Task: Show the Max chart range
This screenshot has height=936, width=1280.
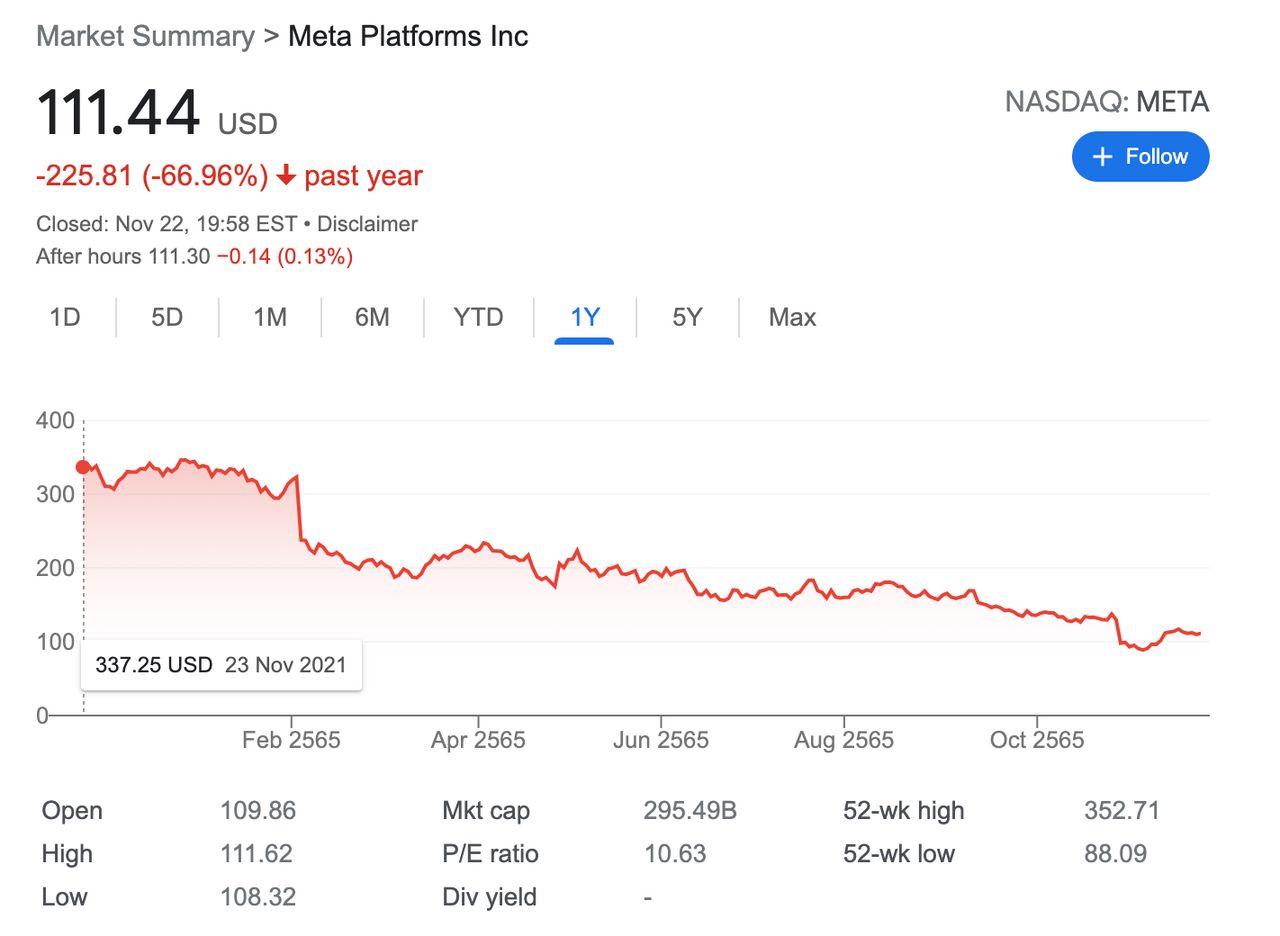Action: pyautogui.click(x=792, y=318)
